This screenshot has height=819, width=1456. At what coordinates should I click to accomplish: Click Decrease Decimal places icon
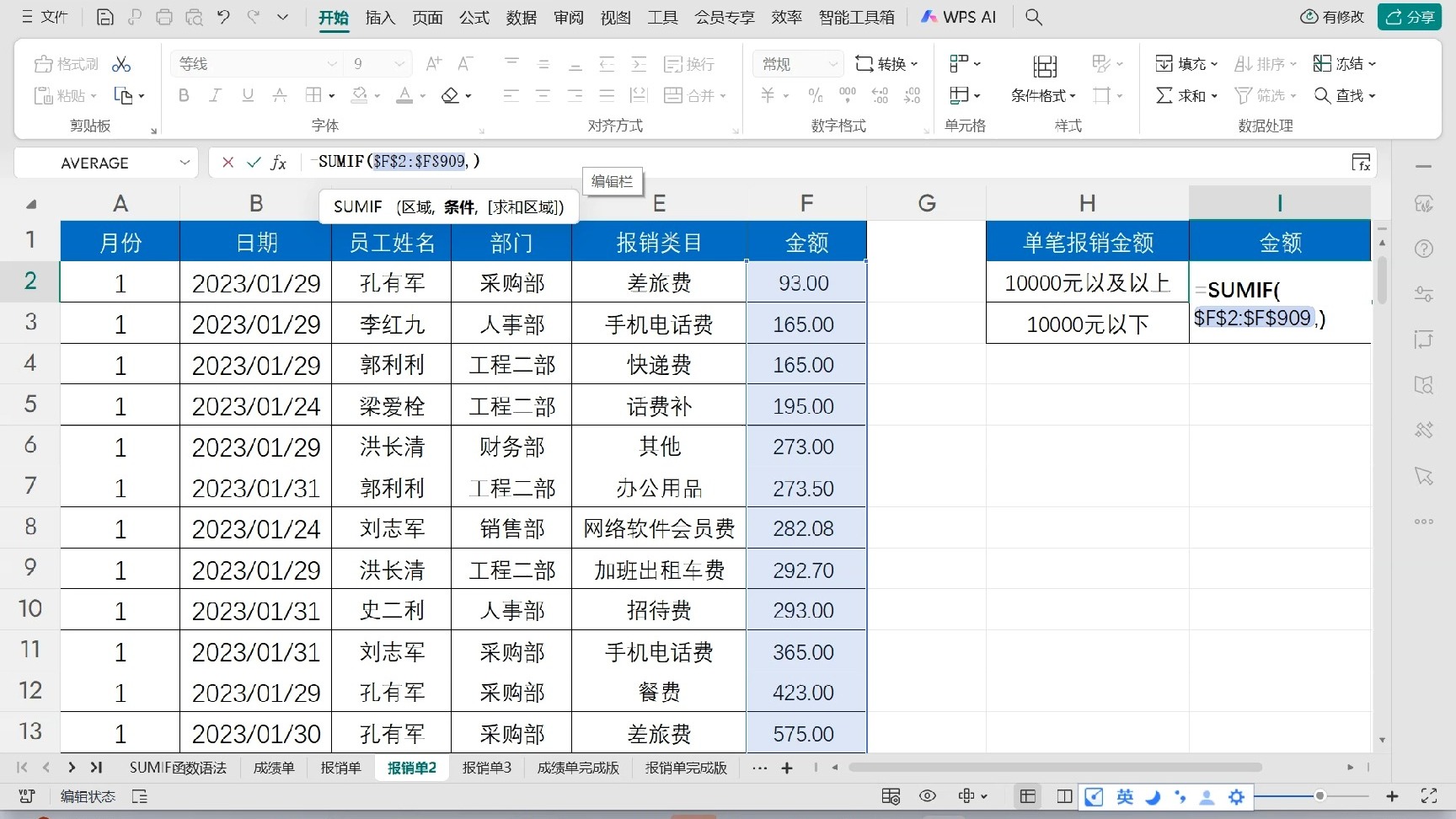point(912,95)
